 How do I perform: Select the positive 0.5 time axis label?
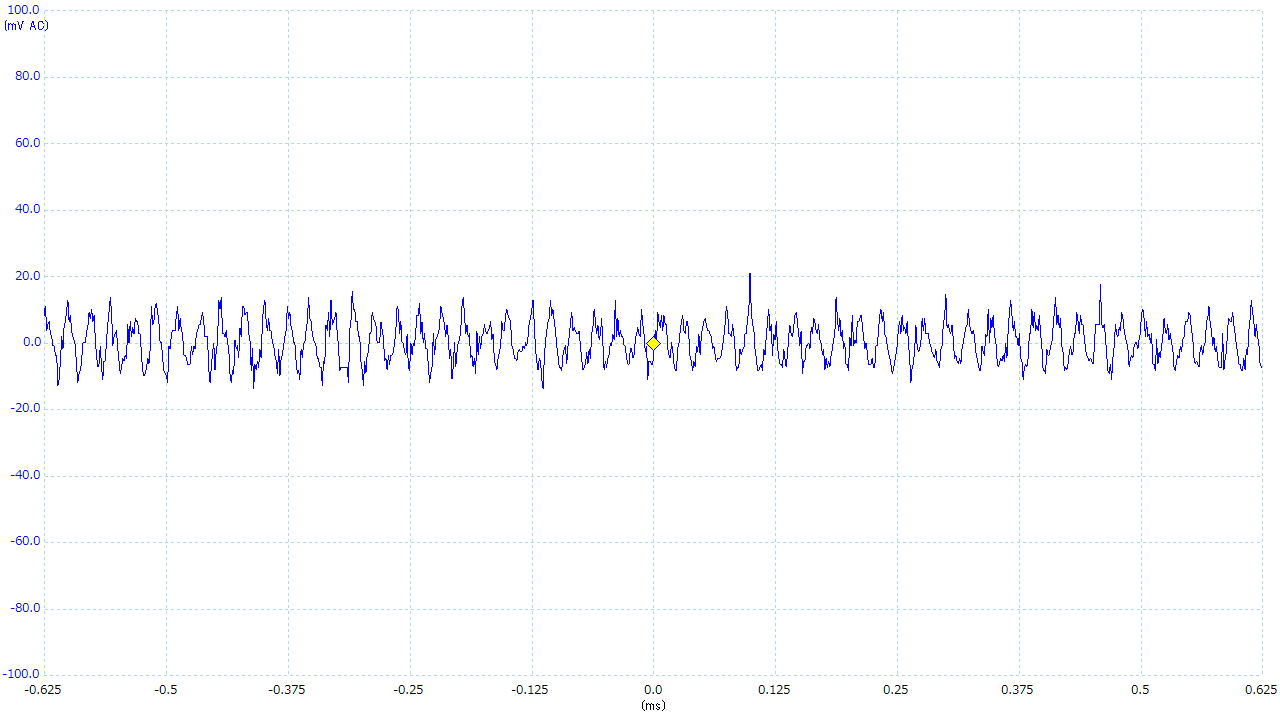(1140, 690)
